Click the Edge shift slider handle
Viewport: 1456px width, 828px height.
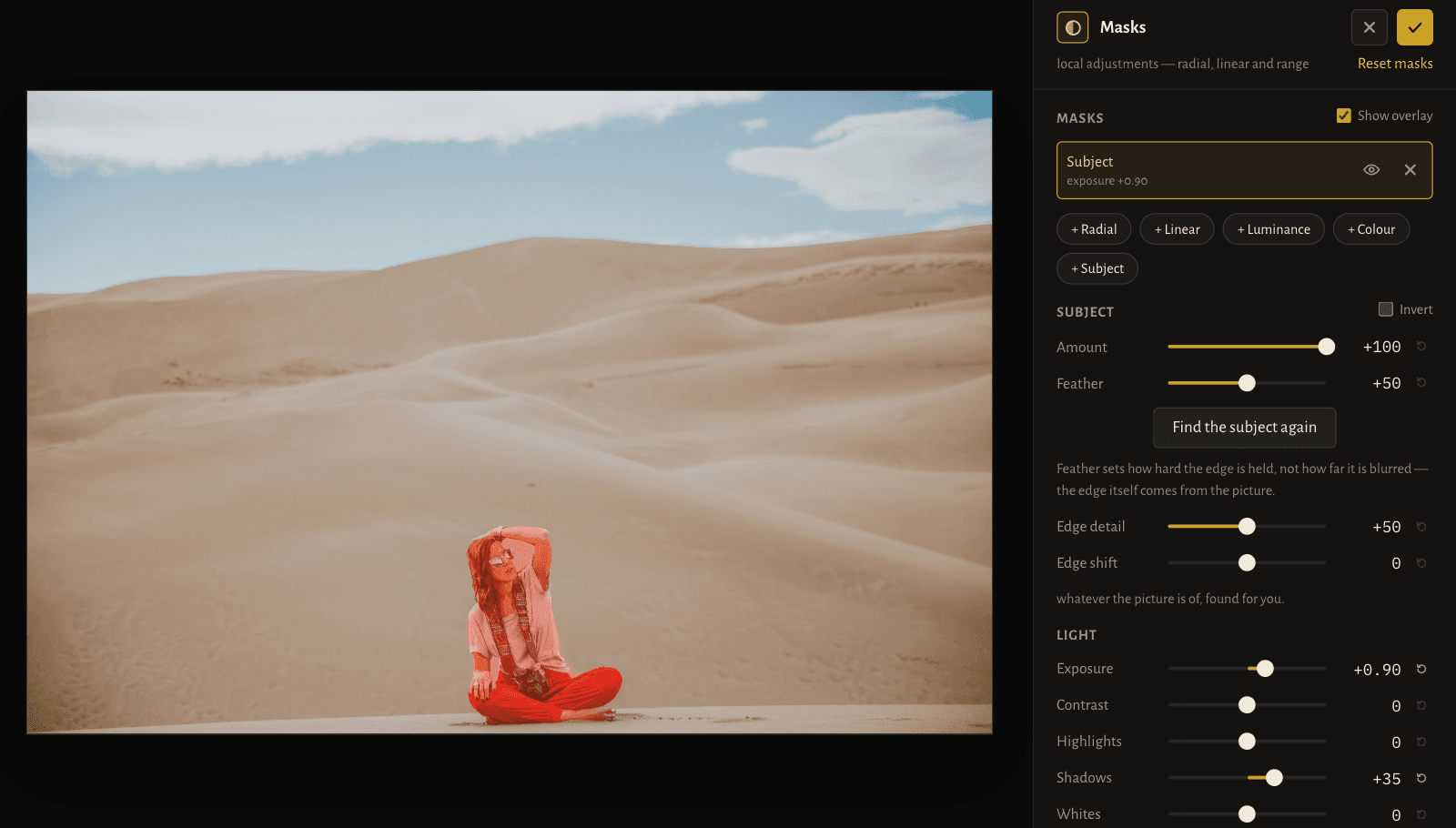[1247, 562]
